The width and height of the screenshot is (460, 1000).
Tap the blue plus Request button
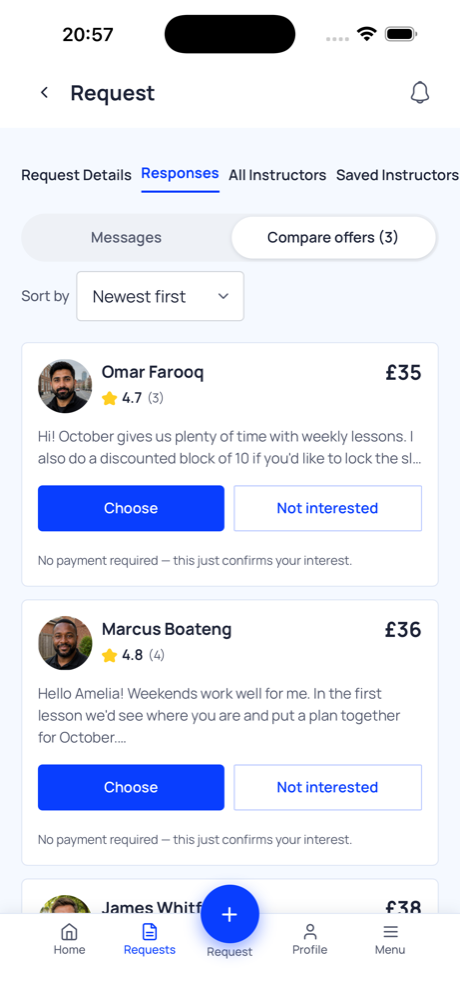[x=230, y=914]
